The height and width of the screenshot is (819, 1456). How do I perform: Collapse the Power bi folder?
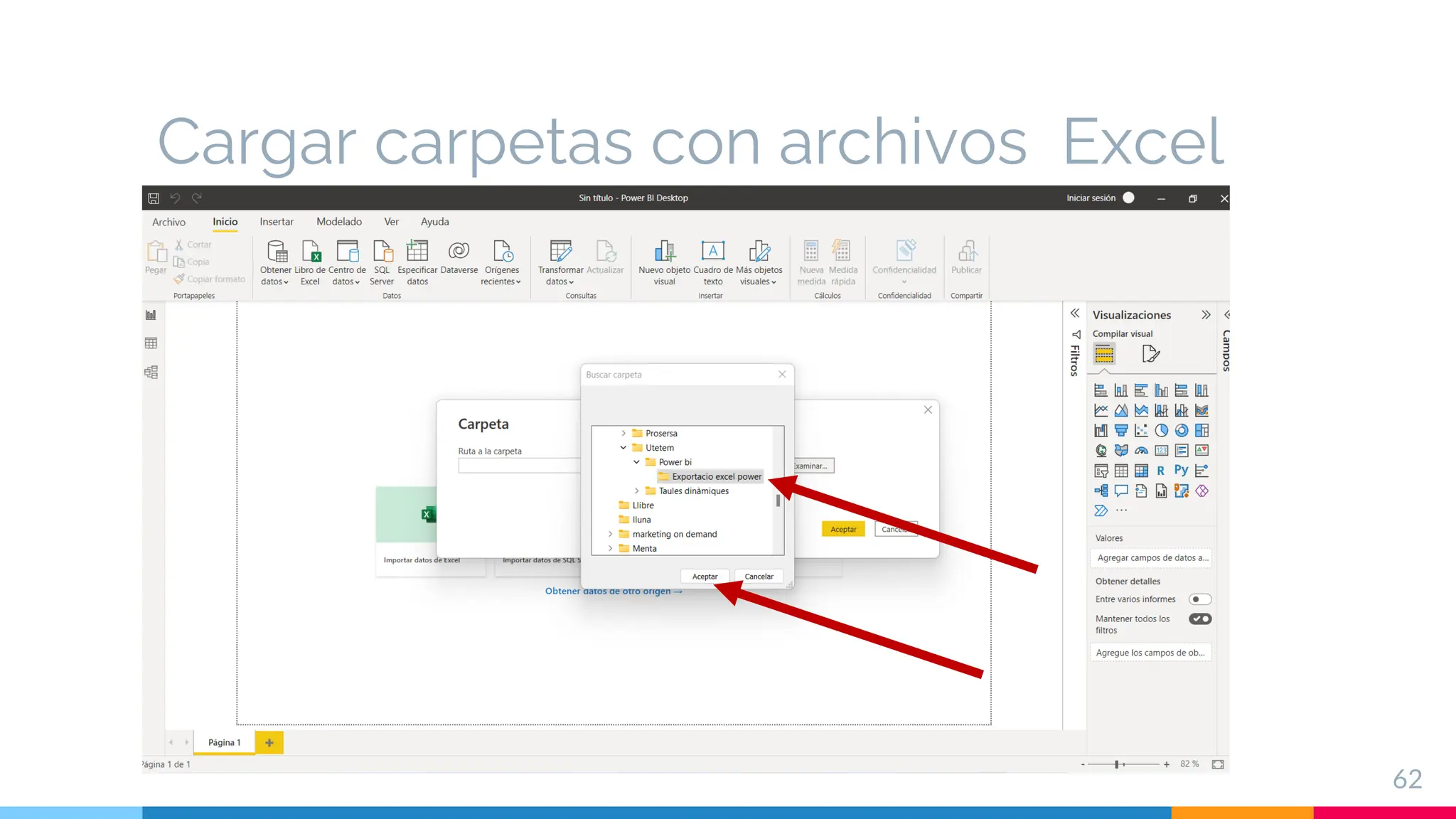637,462
